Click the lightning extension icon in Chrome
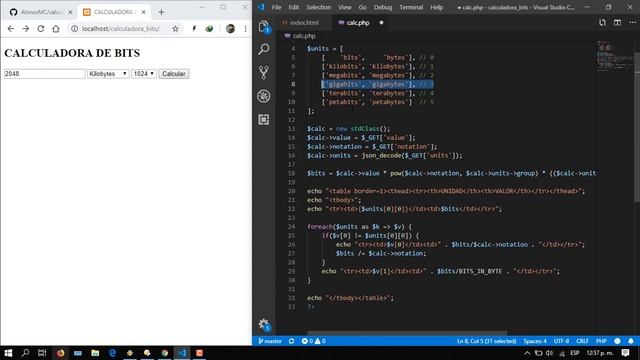Screen dimensions: 640x360 194,29
